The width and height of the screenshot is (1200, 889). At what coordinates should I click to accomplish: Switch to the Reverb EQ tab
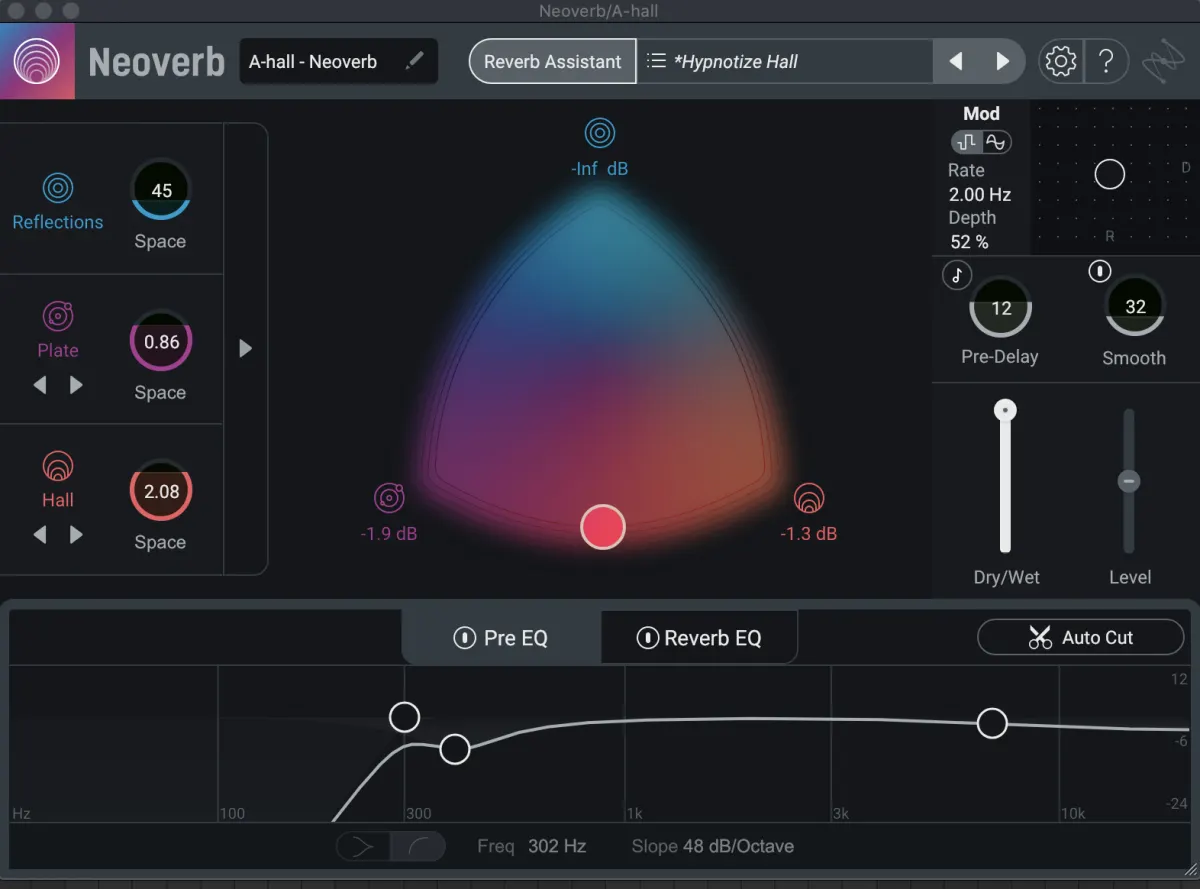(699, 638)
